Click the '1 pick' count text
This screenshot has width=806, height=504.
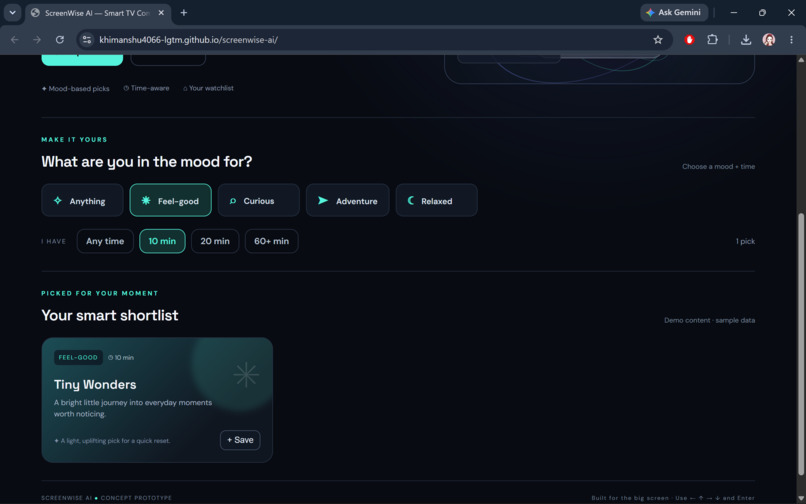pos(745,241)
